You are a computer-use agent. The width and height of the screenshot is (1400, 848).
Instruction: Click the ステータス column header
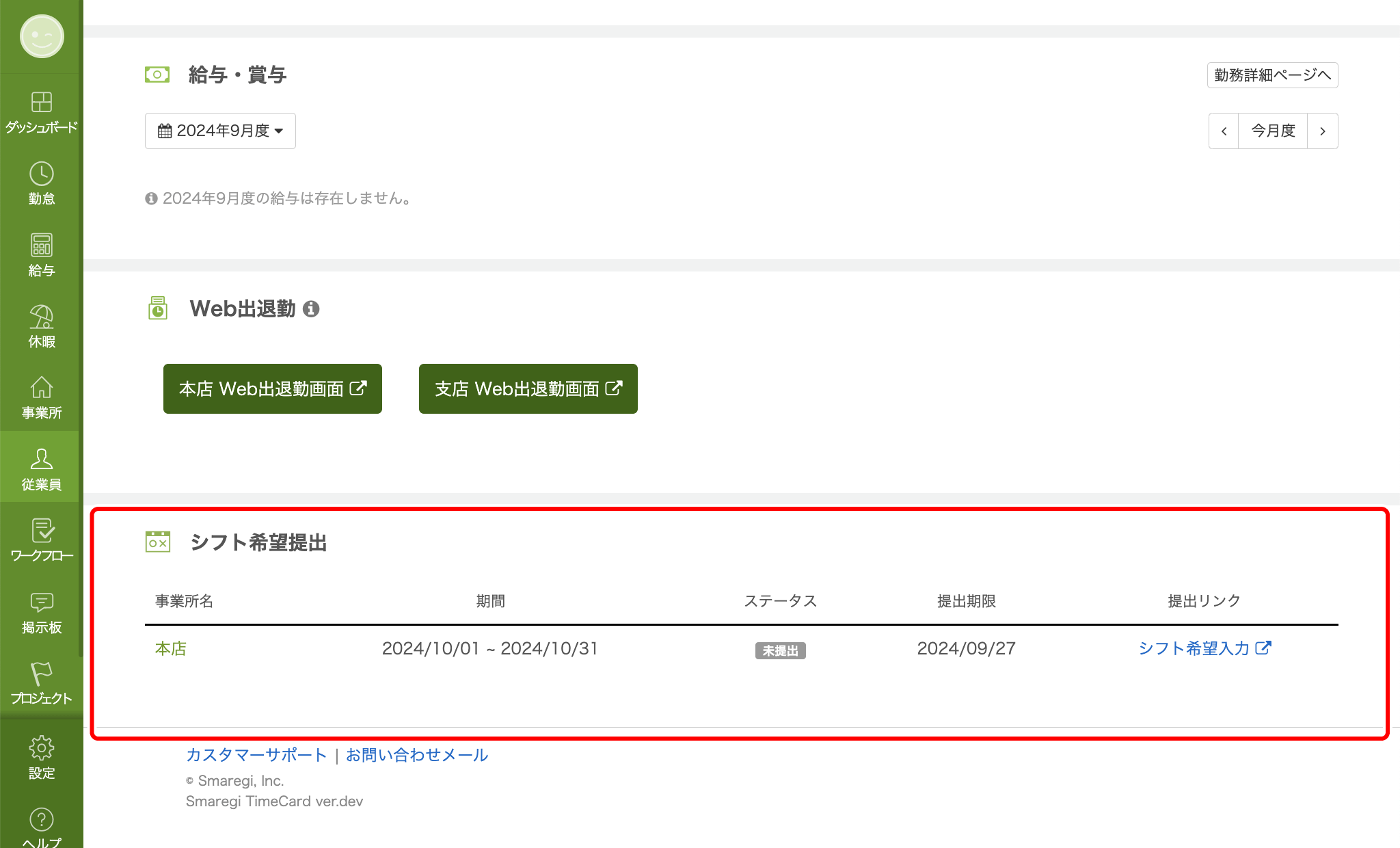pyautogui.click(x=781, y=601)
